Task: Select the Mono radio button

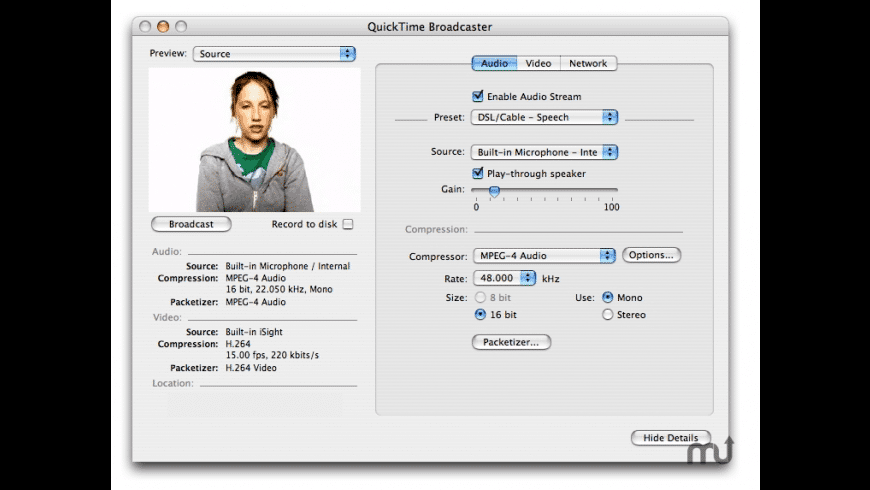Action: point(608,297)
